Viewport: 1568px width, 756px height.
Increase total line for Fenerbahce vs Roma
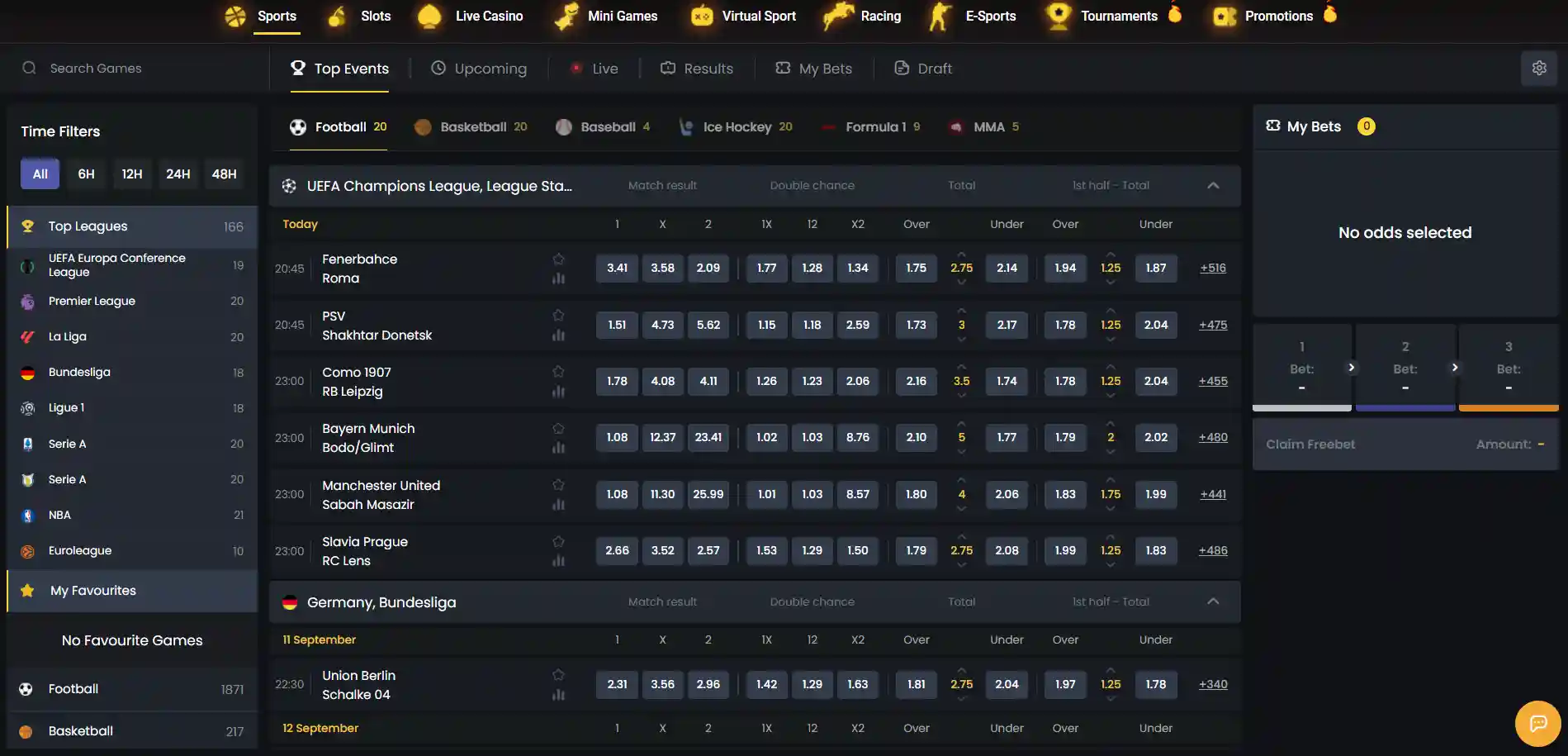coord(961,254)
